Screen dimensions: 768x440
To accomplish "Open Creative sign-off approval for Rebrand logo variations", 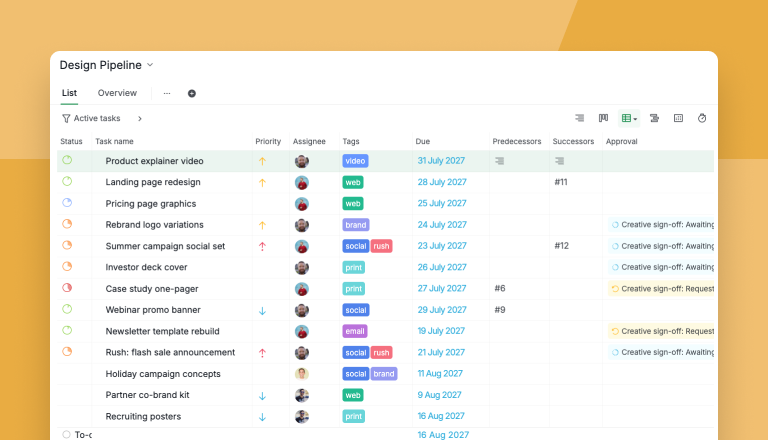I will point(661,224).
